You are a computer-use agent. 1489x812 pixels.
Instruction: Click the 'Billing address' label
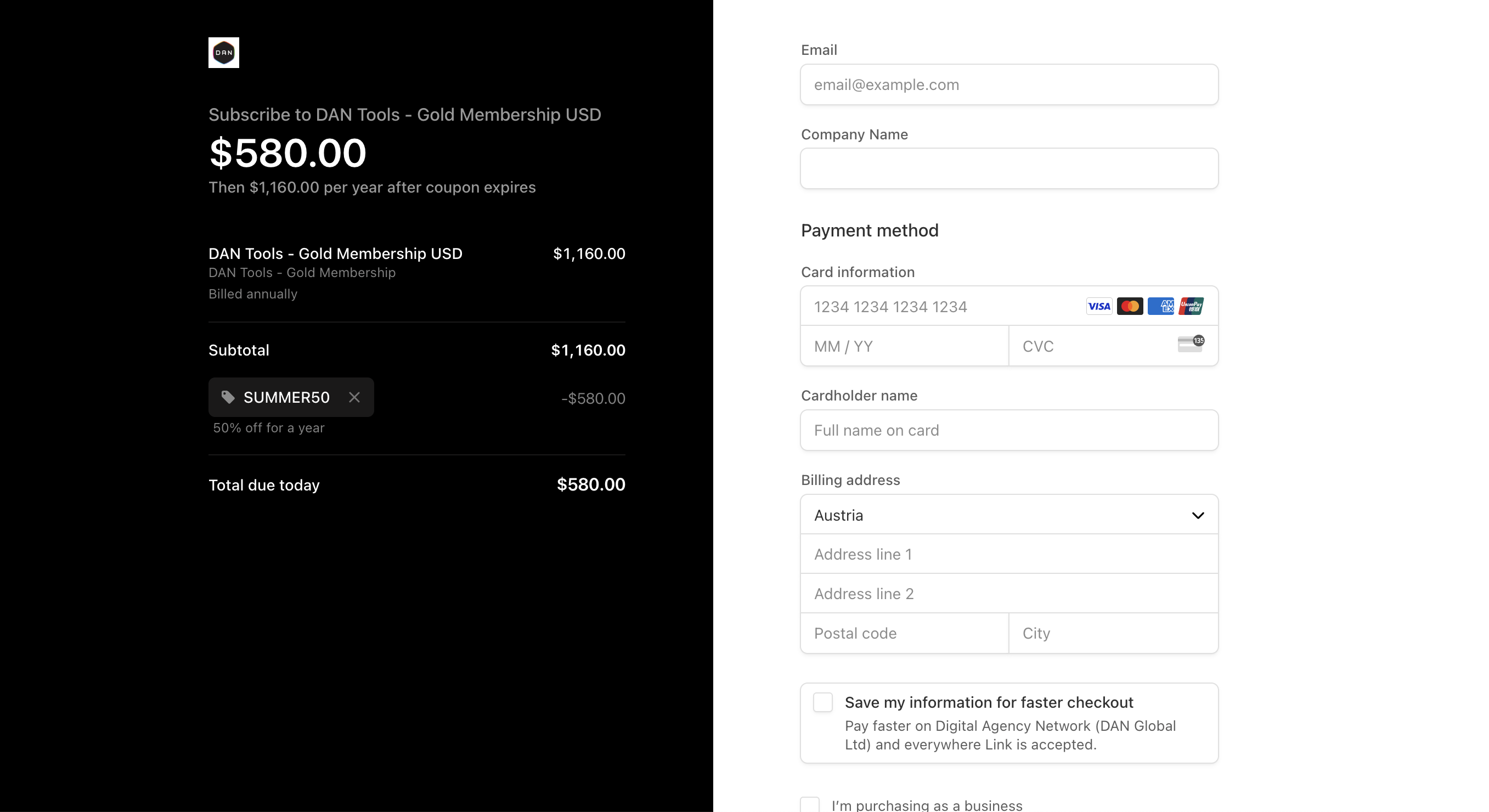(850, 480)
